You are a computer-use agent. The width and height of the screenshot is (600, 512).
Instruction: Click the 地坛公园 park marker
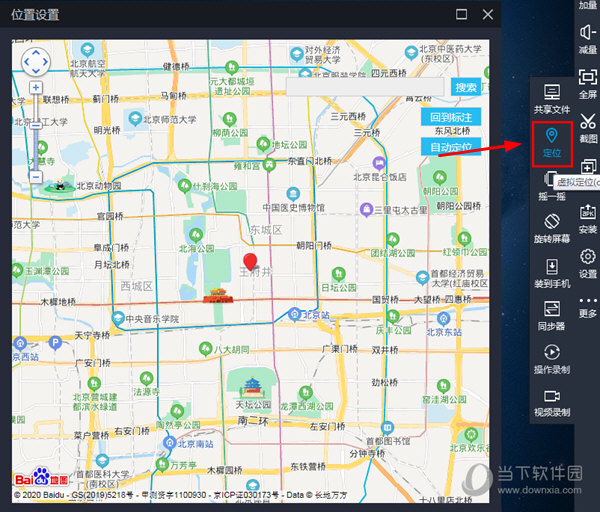pyautogui.click(x=263, y=144)
